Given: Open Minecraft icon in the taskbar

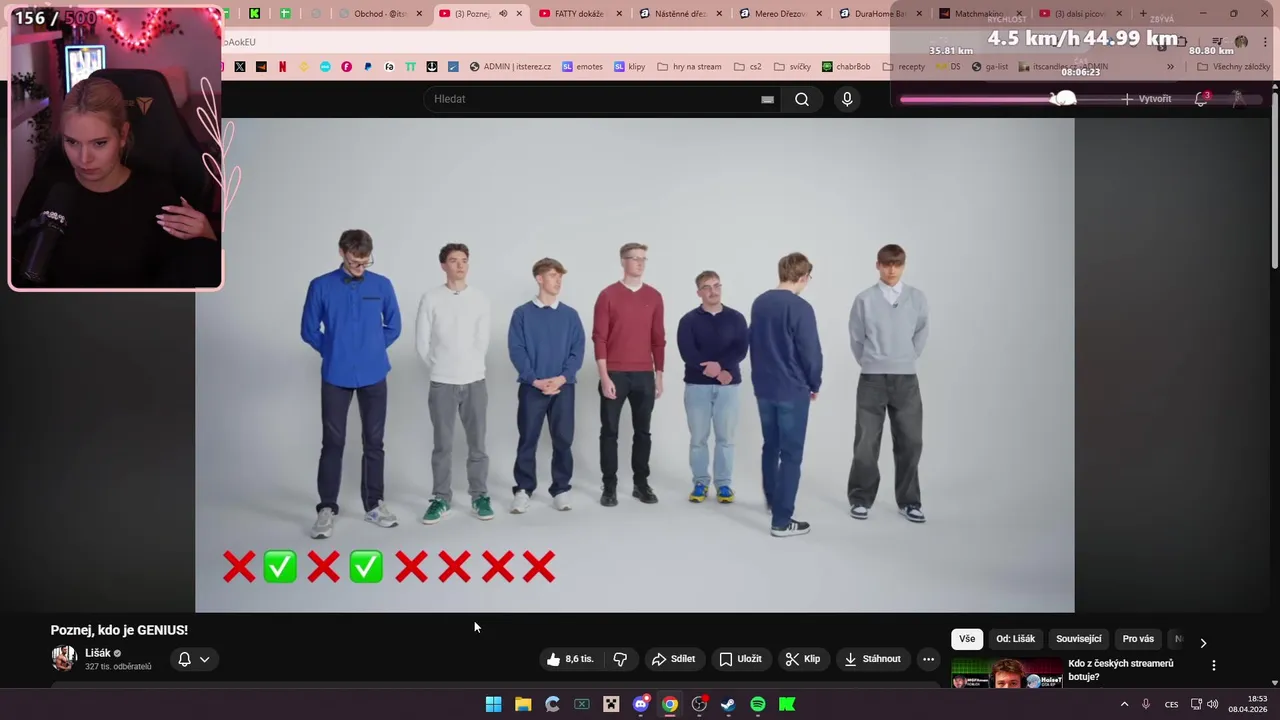Looking at the screenshot, I should (611, 704).
